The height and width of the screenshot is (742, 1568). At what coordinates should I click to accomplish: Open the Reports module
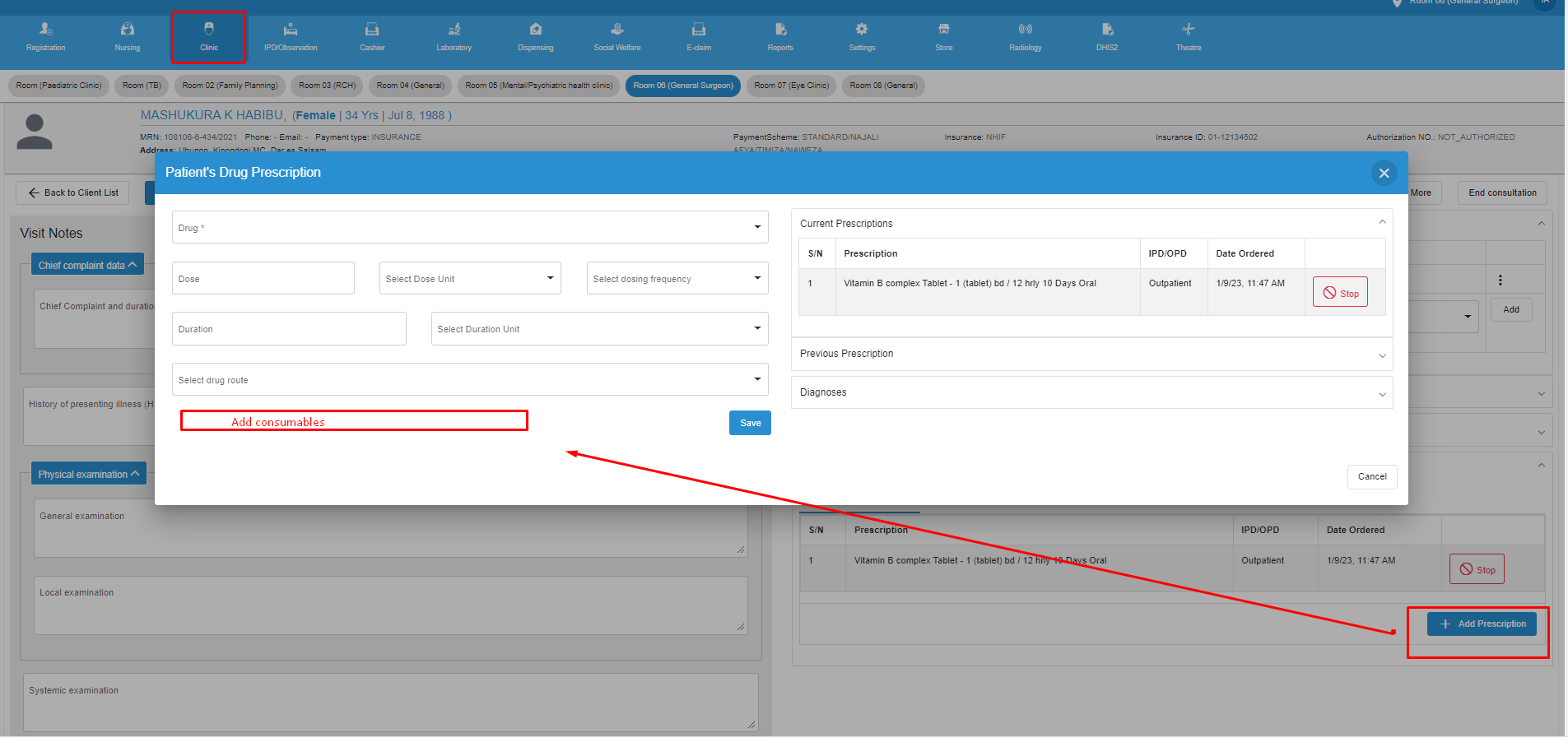pos(779,37)
